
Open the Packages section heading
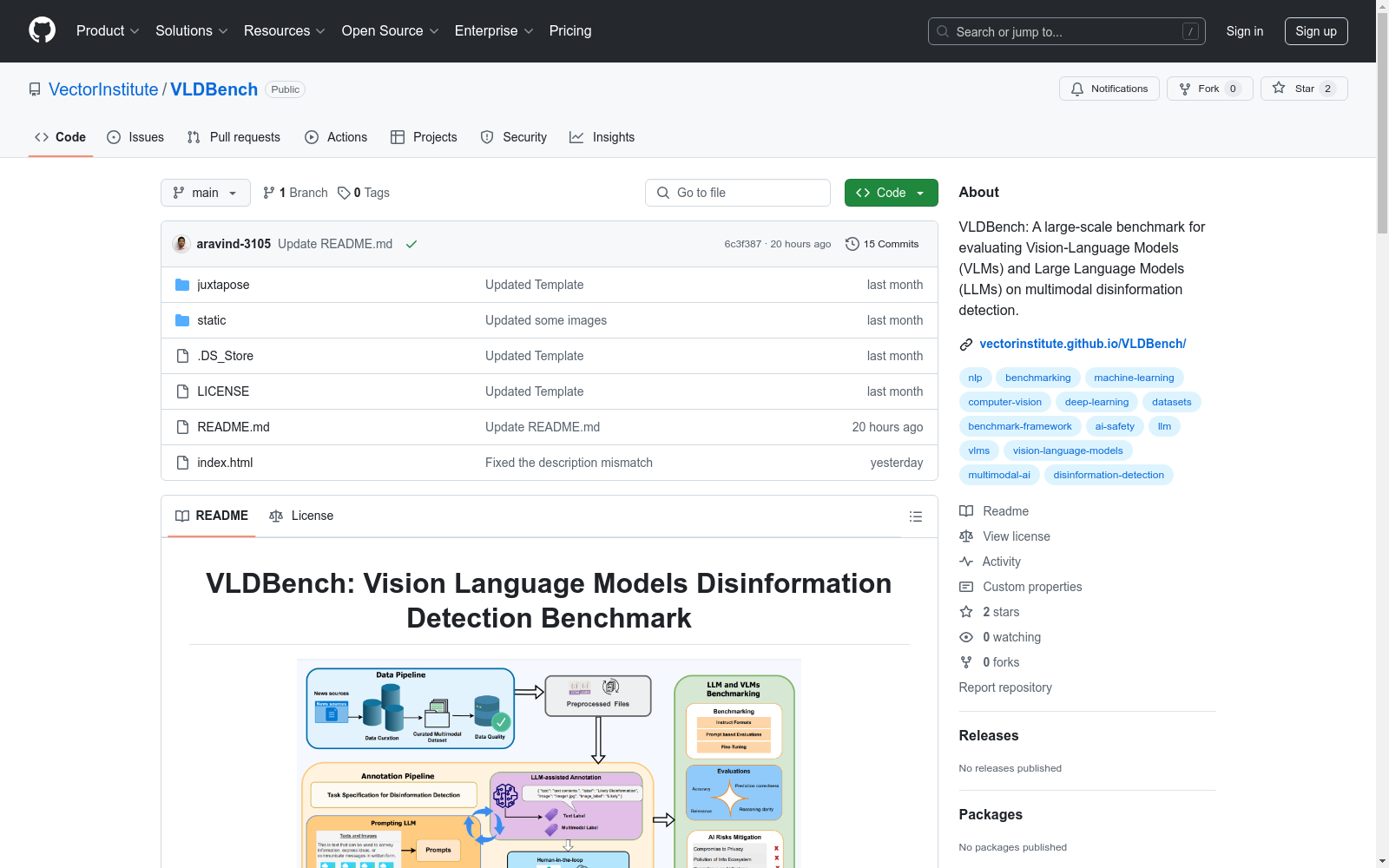(x=991, y=814)
